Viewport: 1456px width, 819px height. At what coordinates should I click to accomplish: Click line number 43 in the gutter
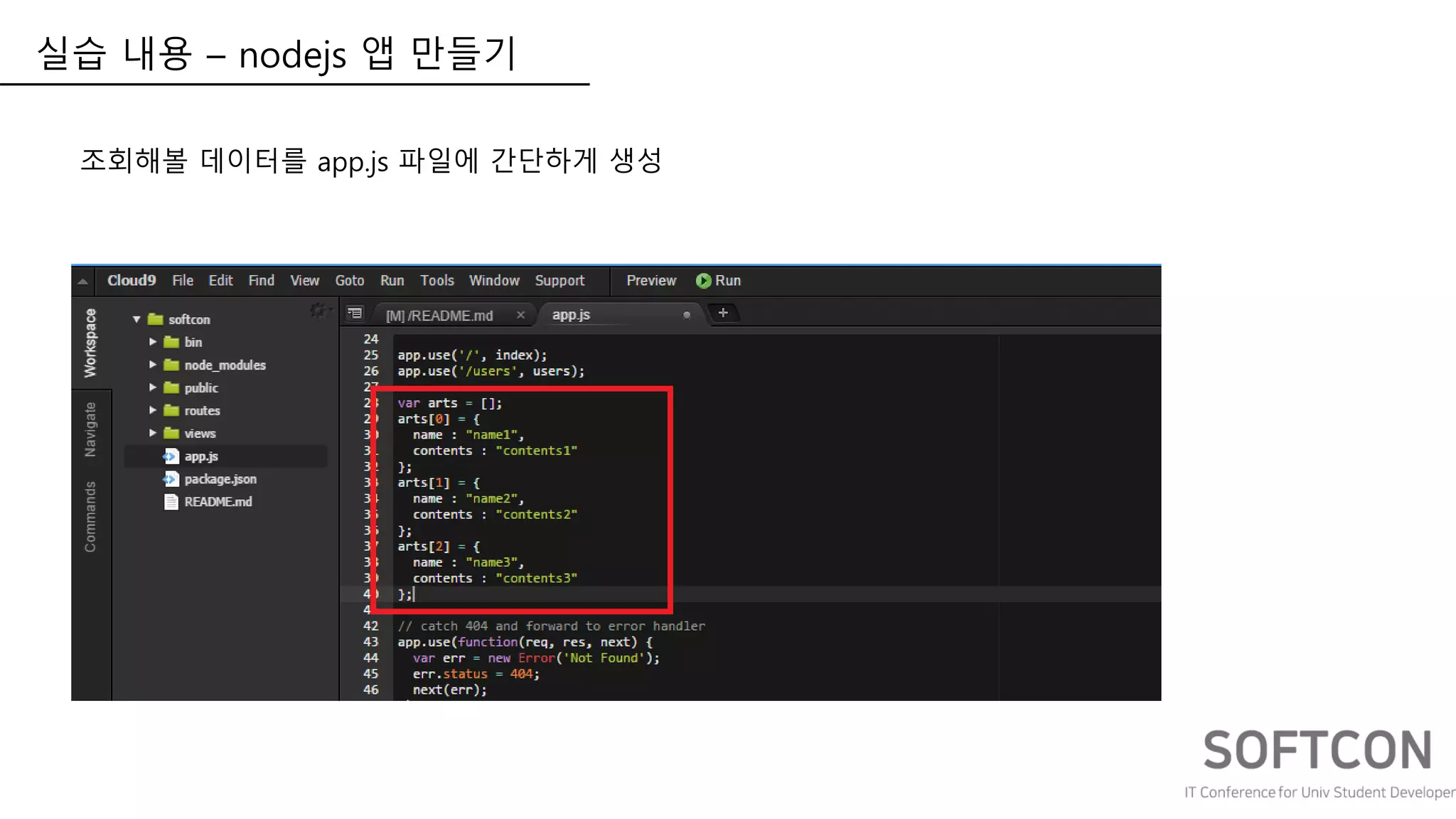pos(370,642)
